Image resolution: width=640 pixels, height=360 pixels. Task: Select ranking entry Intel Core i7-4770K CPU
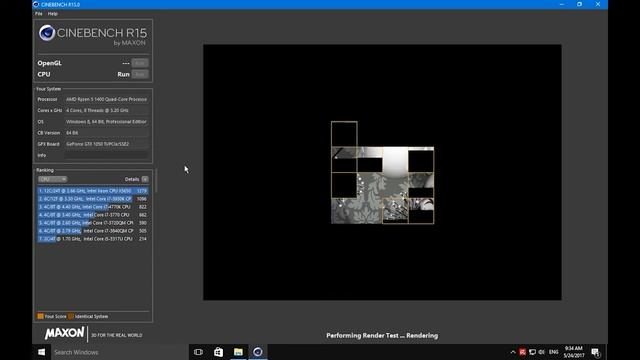click(93, 207)
